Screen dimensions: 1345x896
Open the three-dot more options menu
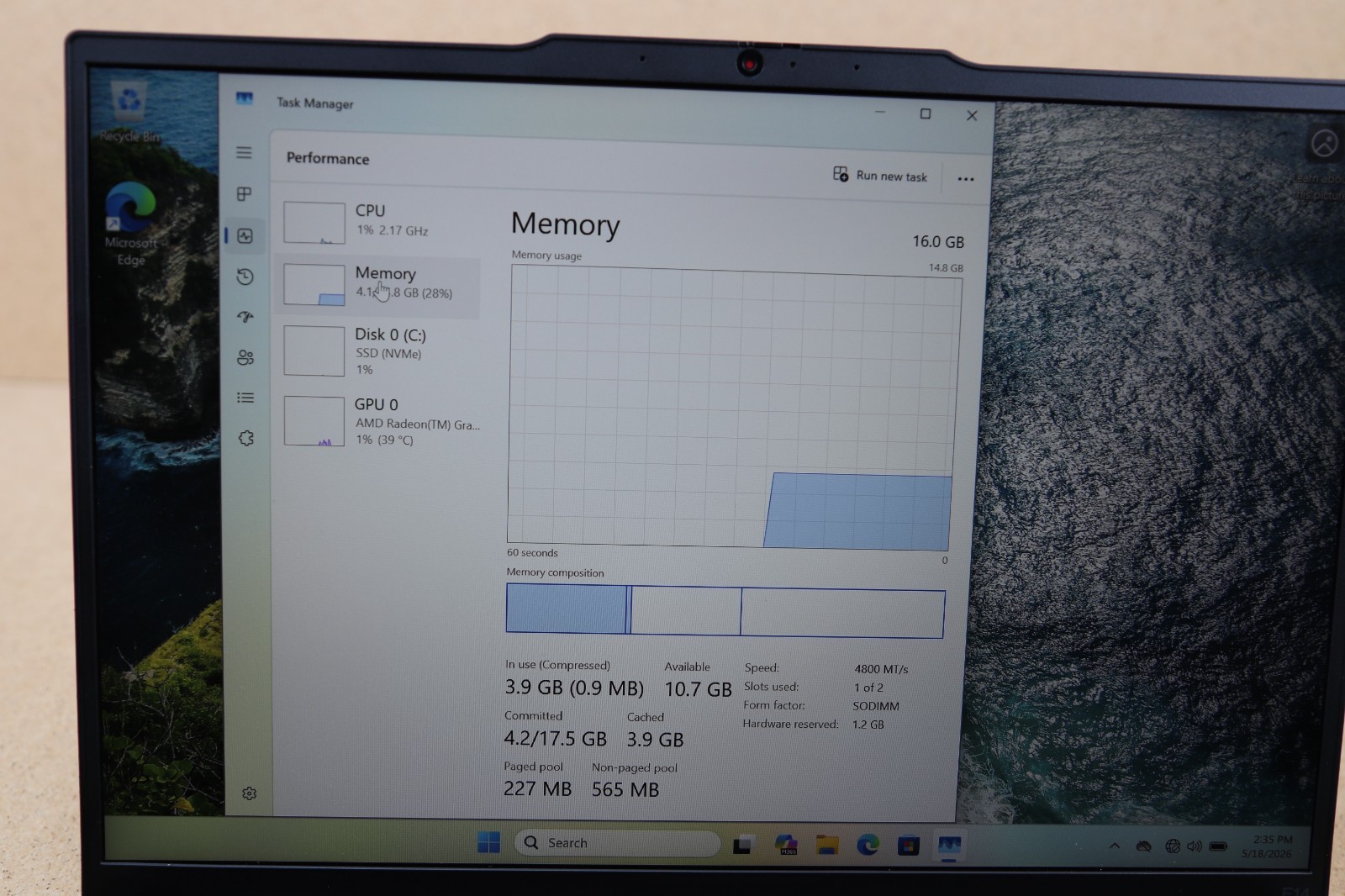pyautogui.click(x=966, y=178)
